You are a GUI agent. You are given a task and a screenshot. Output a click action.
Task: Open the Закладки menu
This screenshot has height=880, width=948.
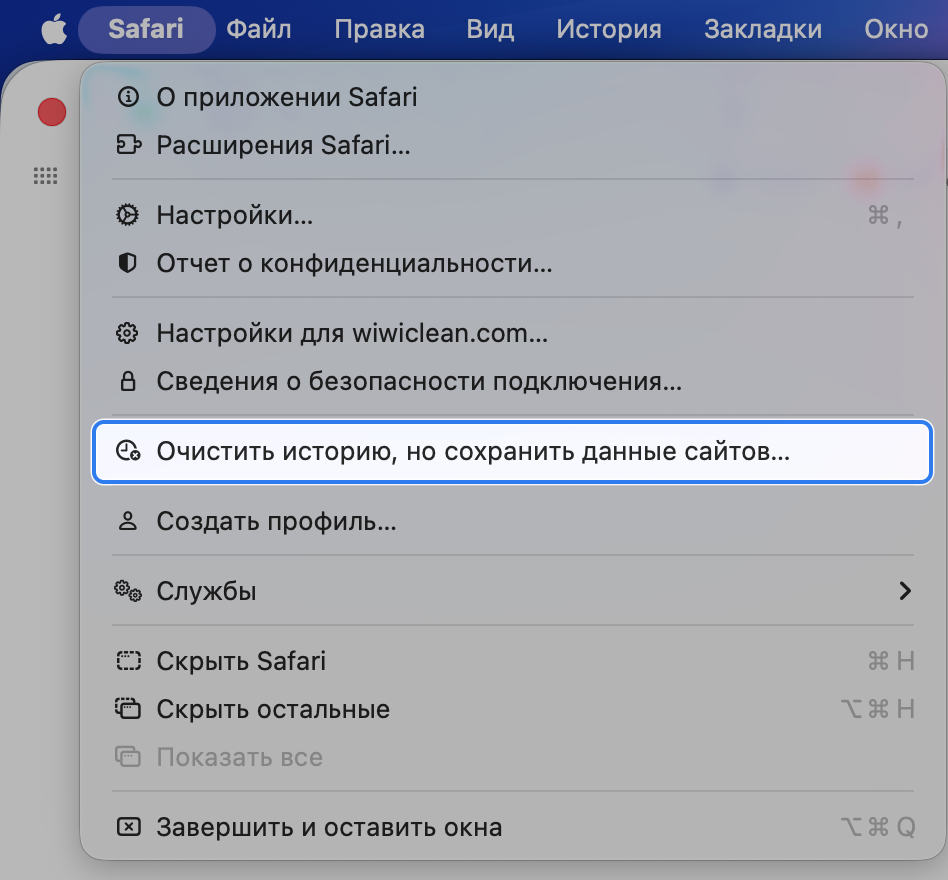coord(763,29)
